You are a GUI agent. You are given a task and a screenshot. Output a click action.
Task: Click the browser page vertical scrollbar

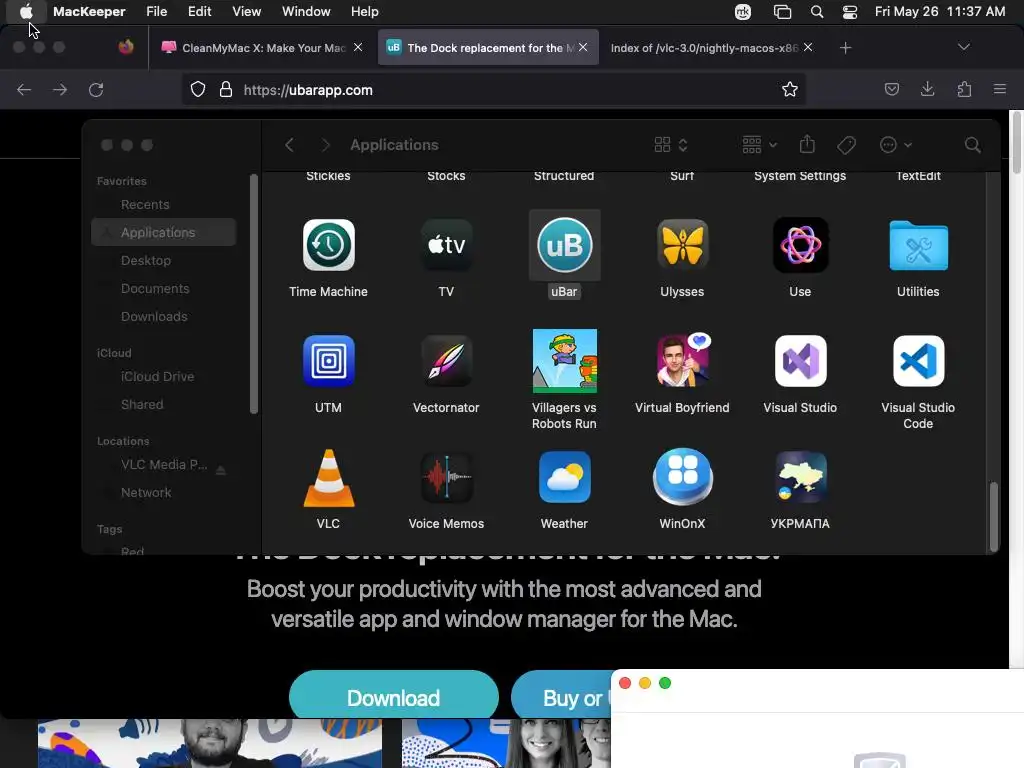[x=1016, y=142]
